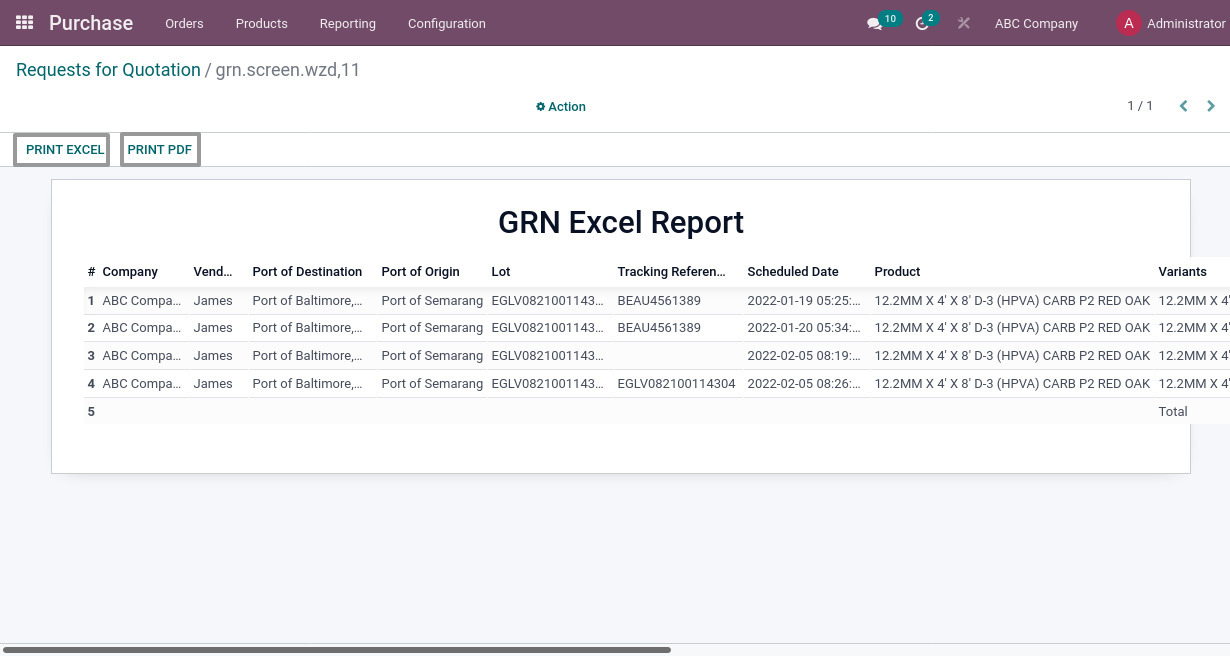Select row 4 with Tracking Reference EGLV082100114304

pyautogui.click(x=676, y=383)
